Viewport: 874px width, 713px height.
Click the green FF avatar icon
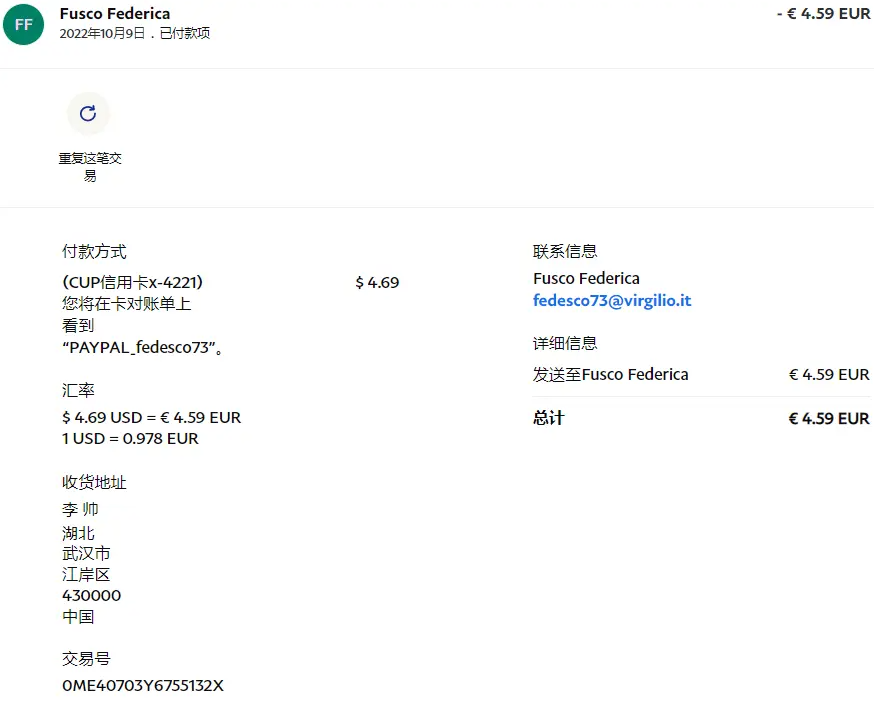tap(23, 24)
